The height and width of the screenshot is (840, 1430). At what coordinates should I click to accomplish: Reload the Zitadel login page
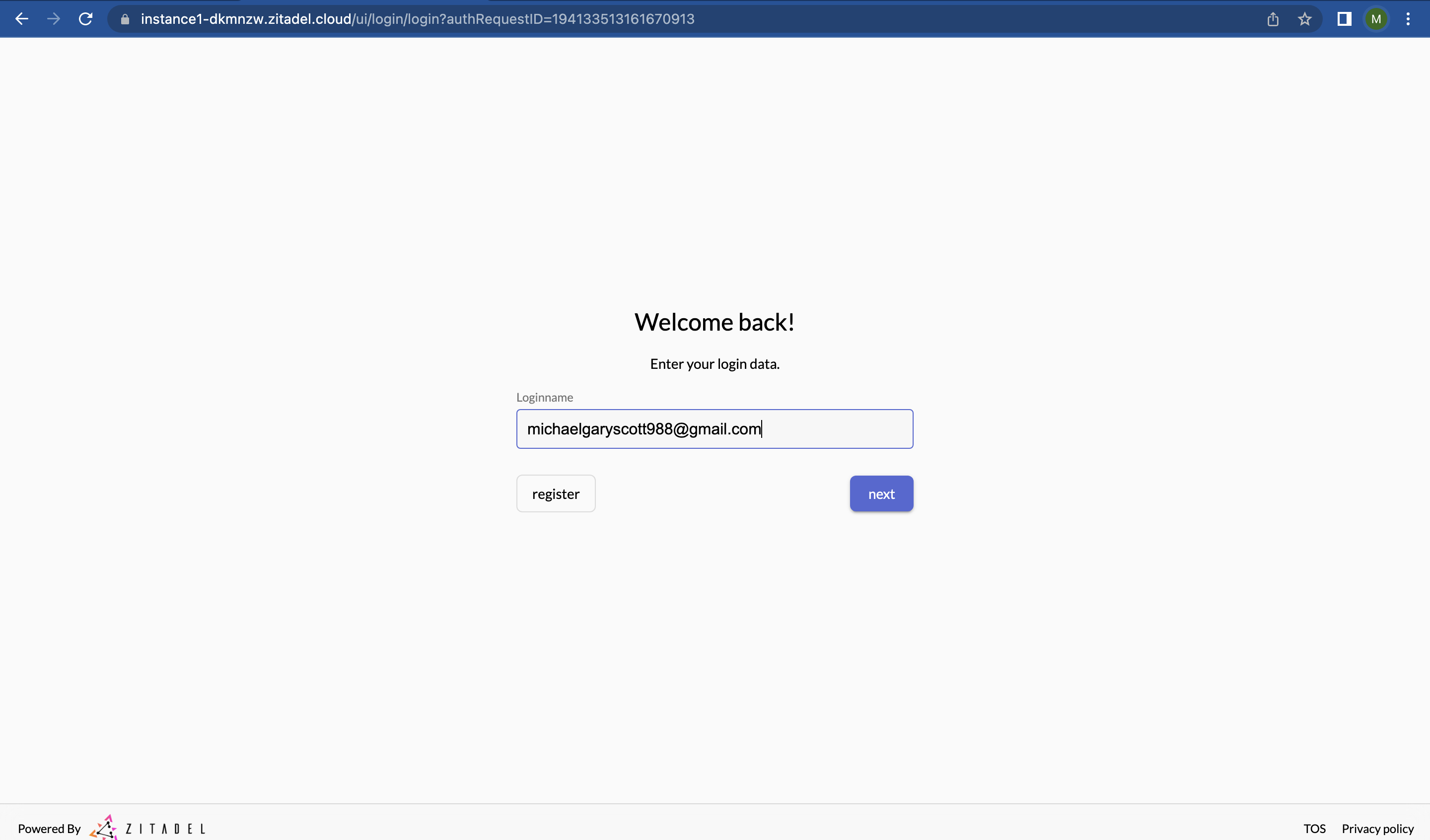[x=86, y=19]
